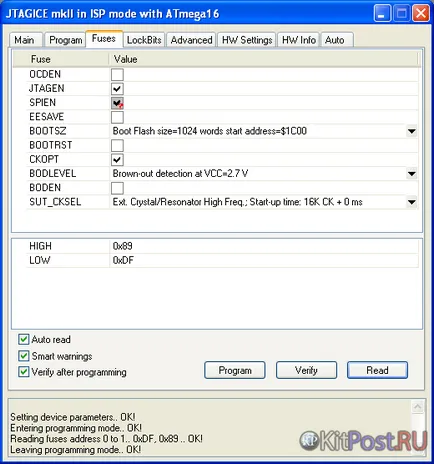Go to the Advanced tab
This screenshot has width=434, height=464.
[191, 40]
